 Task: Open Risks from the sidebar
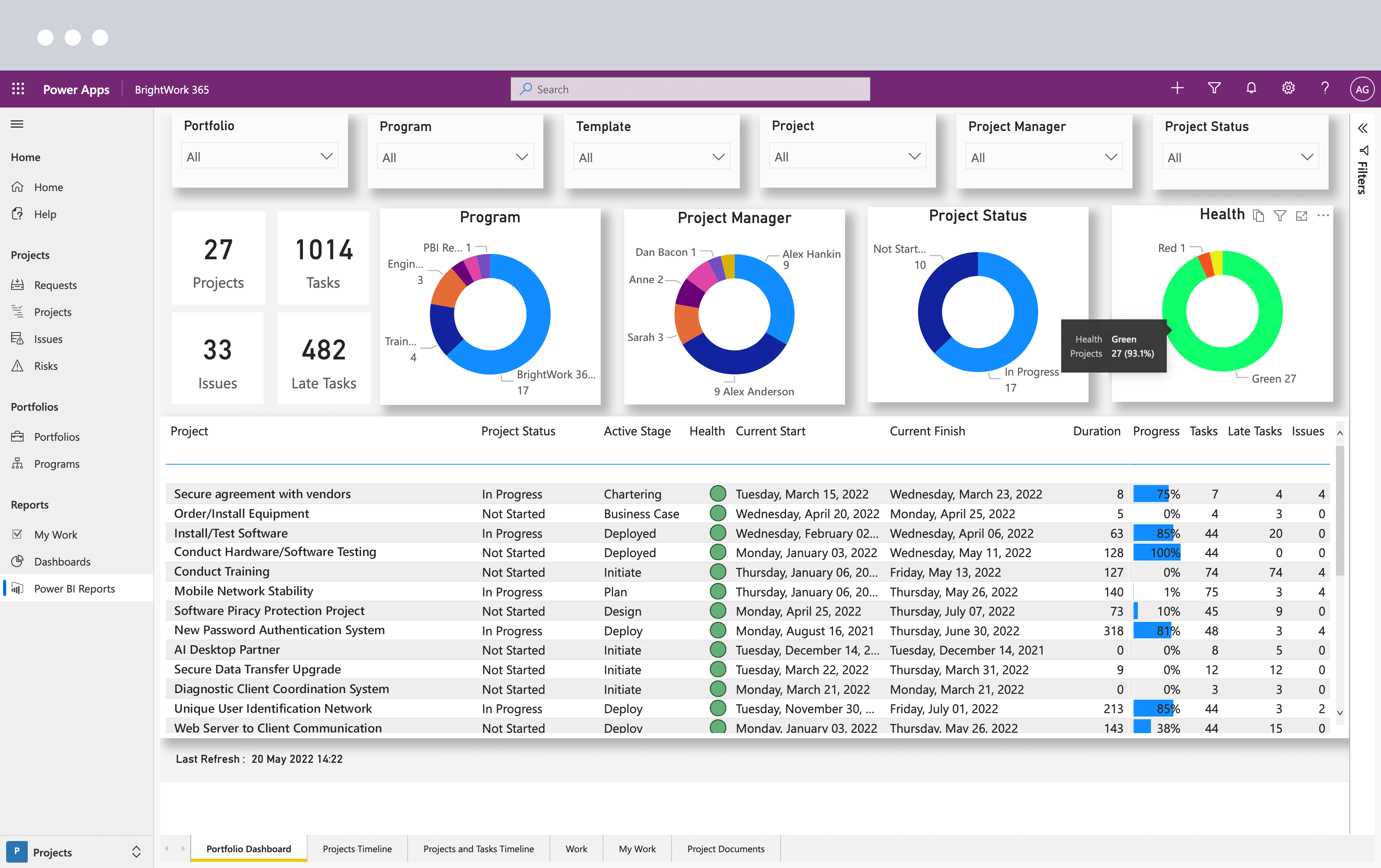pos(46,365)
